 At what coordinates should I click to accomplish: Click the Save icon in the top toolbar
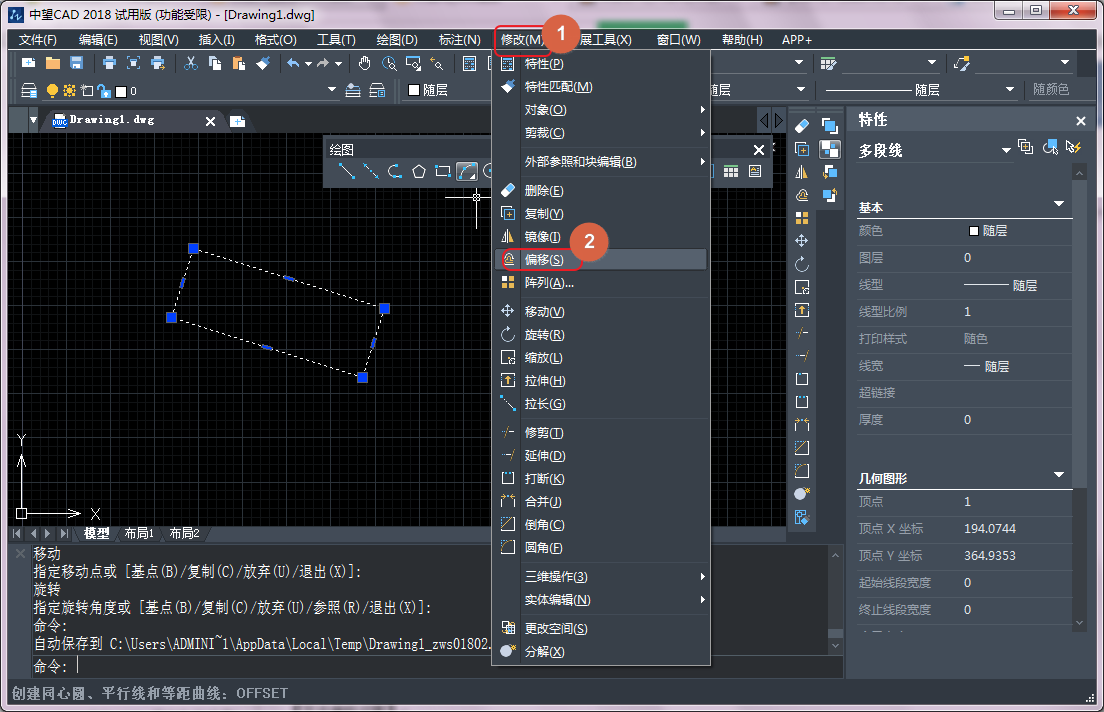(x=74, y=63)
